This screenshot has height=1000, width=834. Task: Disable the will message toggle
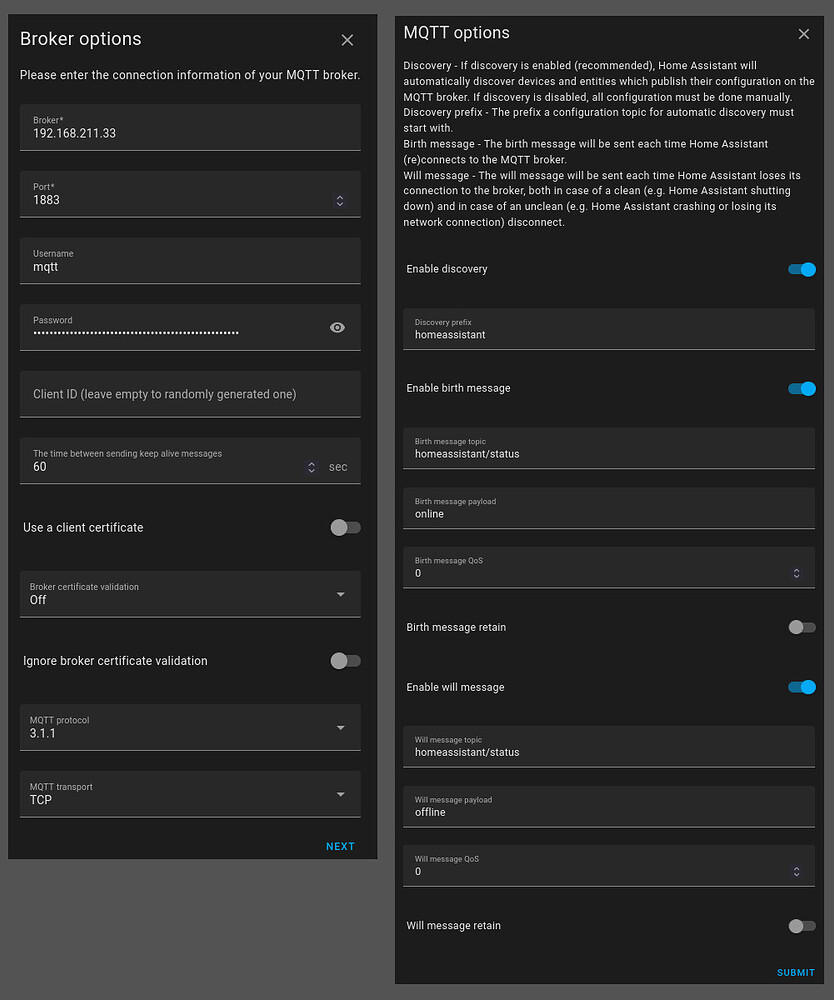801,687
